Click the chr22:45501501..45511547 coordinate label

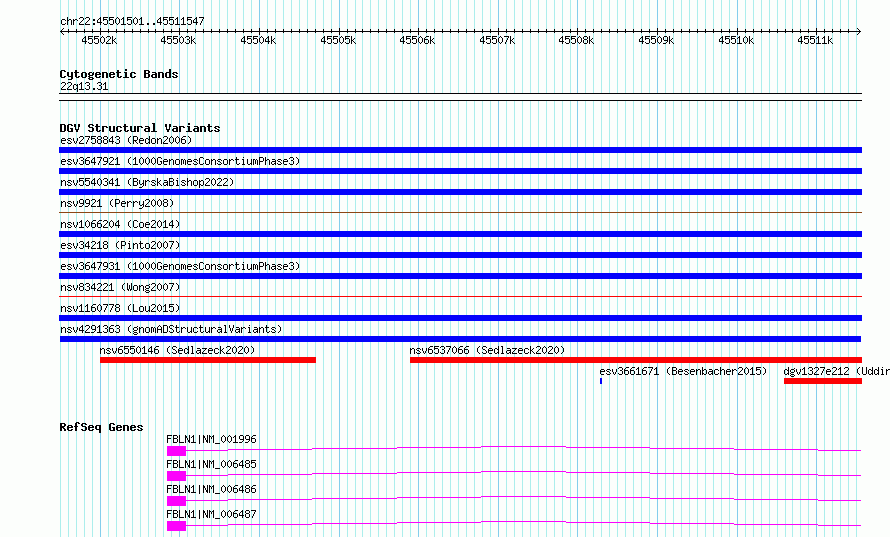point(132,21)
